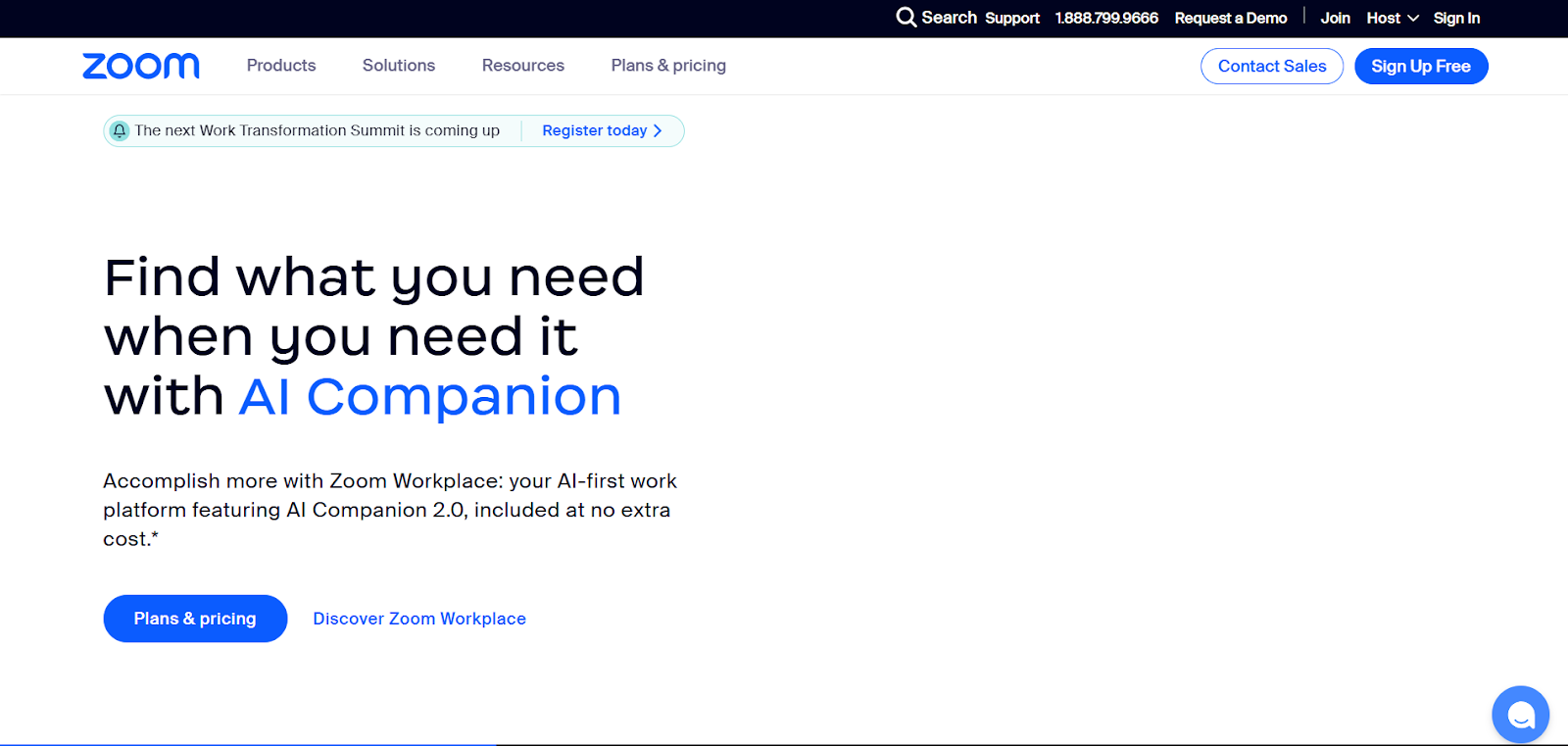Open the chat bubble widget
Screen dimensions: 1568x746
1520,715
